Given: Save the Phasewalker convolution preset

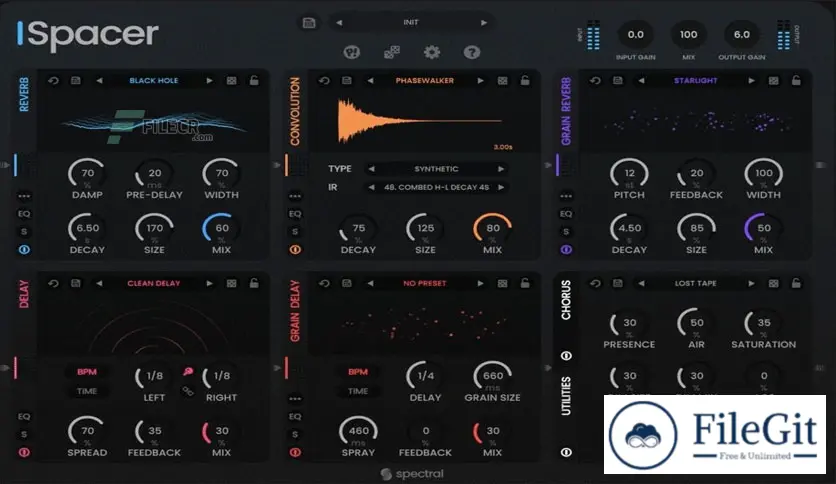Looking at the screenshot, I should (347, 80).
